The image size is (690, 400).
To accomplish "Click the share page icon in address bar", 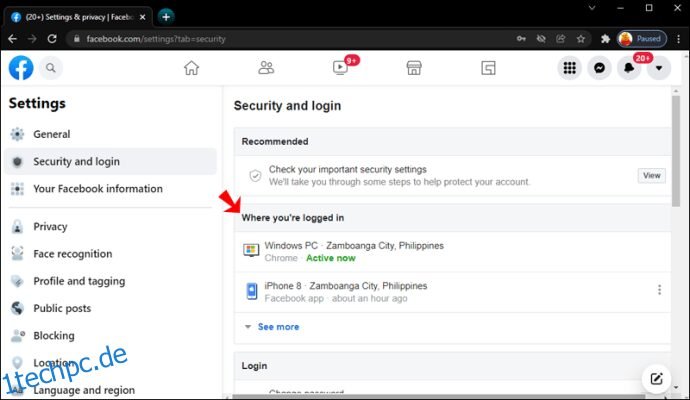I will tap(561, 39).
